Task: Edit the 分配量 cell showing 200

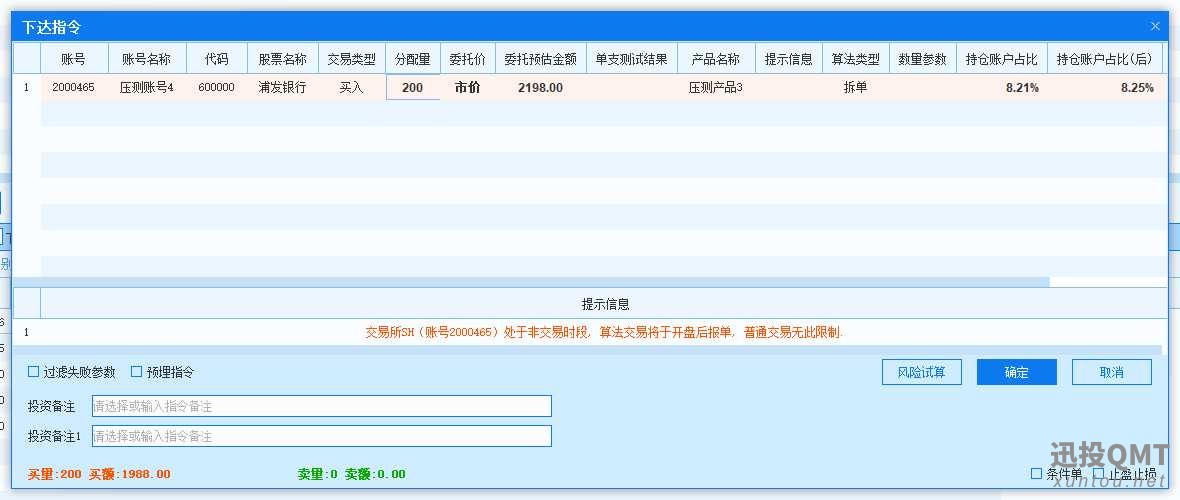Action: click(x=412, y=87)
